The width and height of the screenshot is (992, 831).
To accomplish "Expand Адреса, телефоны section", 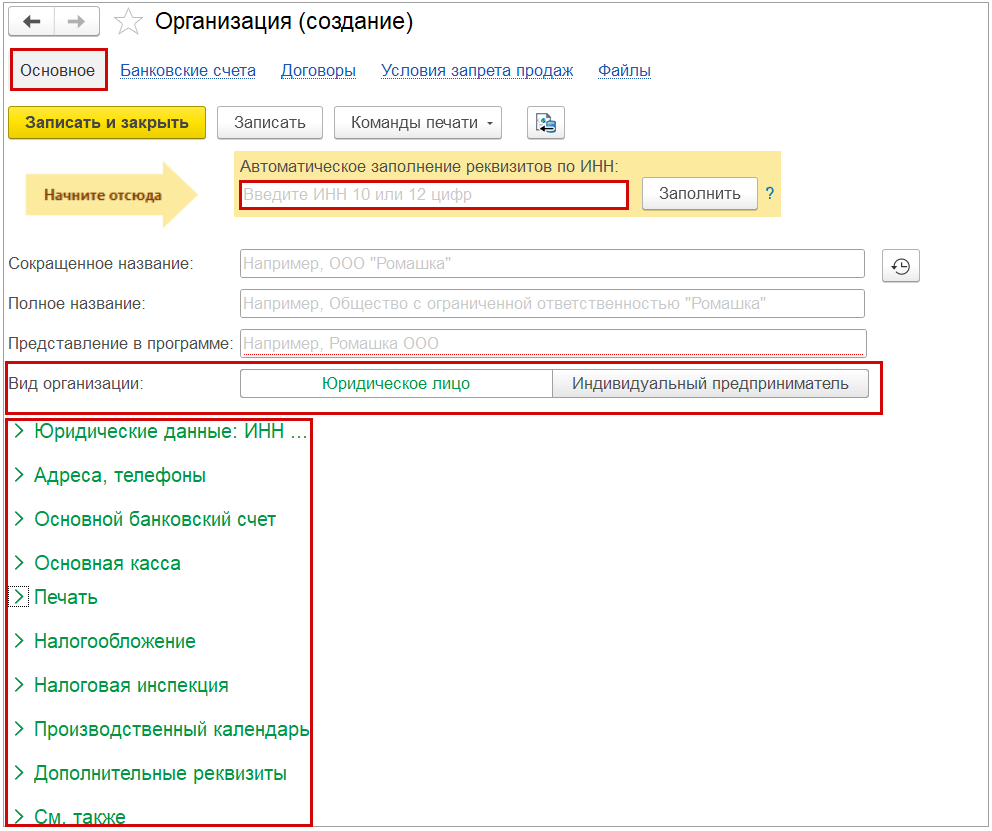I will (110, 476).
